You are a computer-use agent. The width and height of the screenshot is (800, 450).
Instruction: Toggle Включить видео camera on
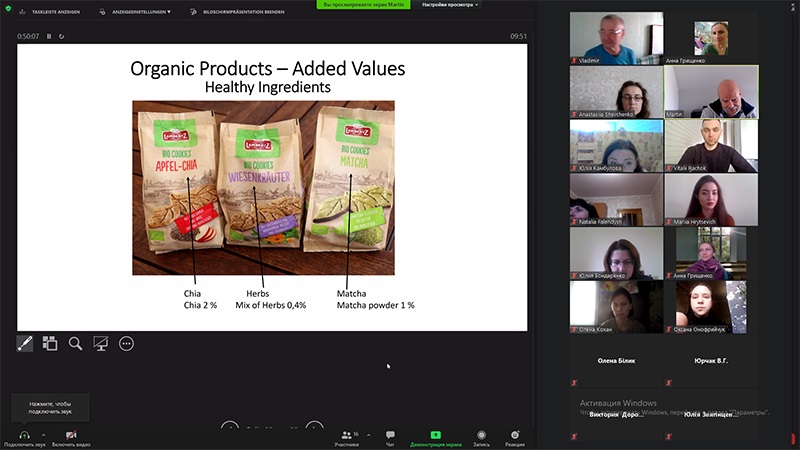tap(71, 438)
